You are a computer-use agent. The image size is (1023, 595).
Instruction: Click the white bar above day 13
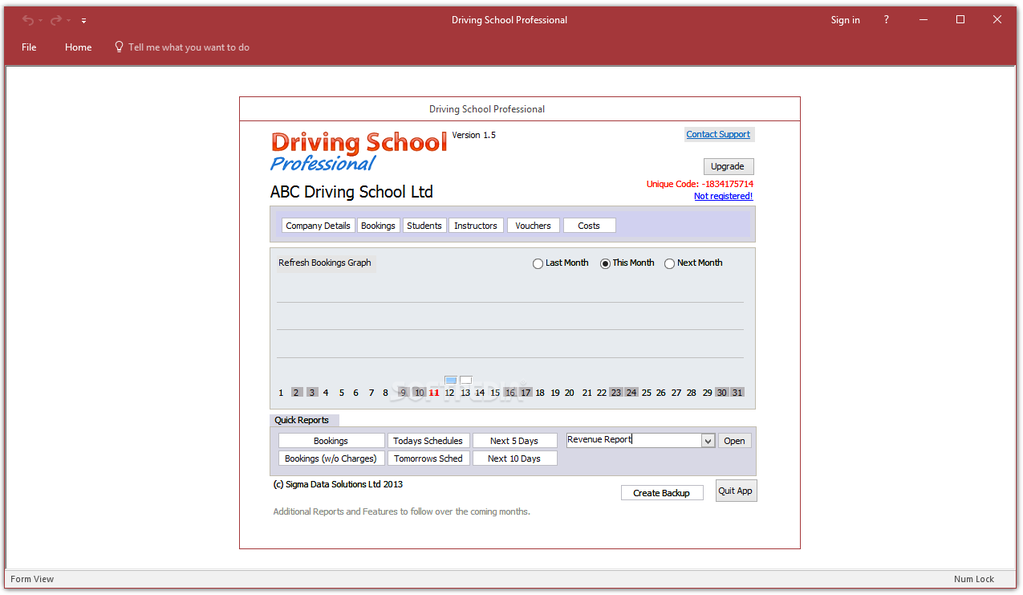[x=466, y=380]
